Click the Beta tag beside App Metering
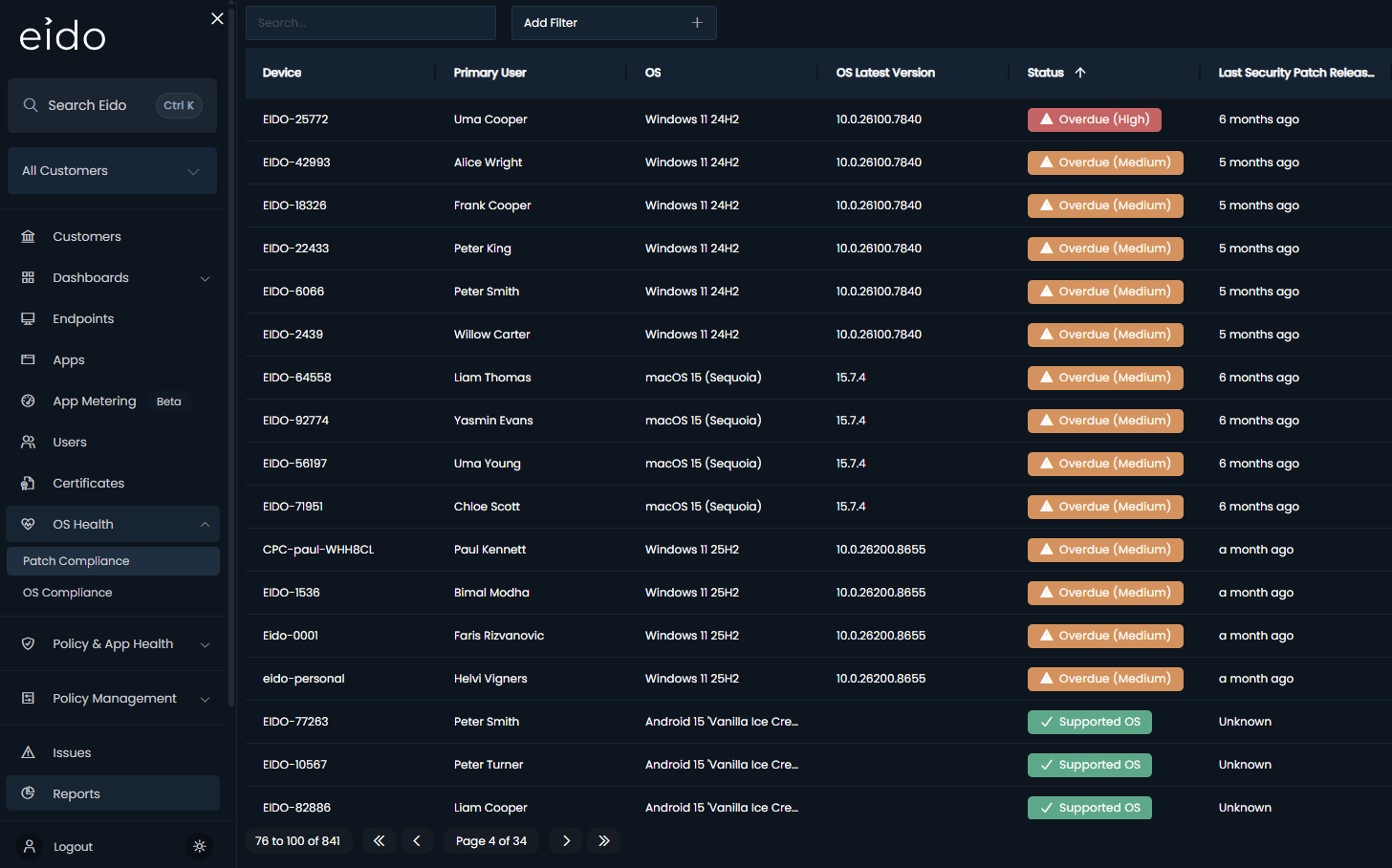 tap(169, 401)
